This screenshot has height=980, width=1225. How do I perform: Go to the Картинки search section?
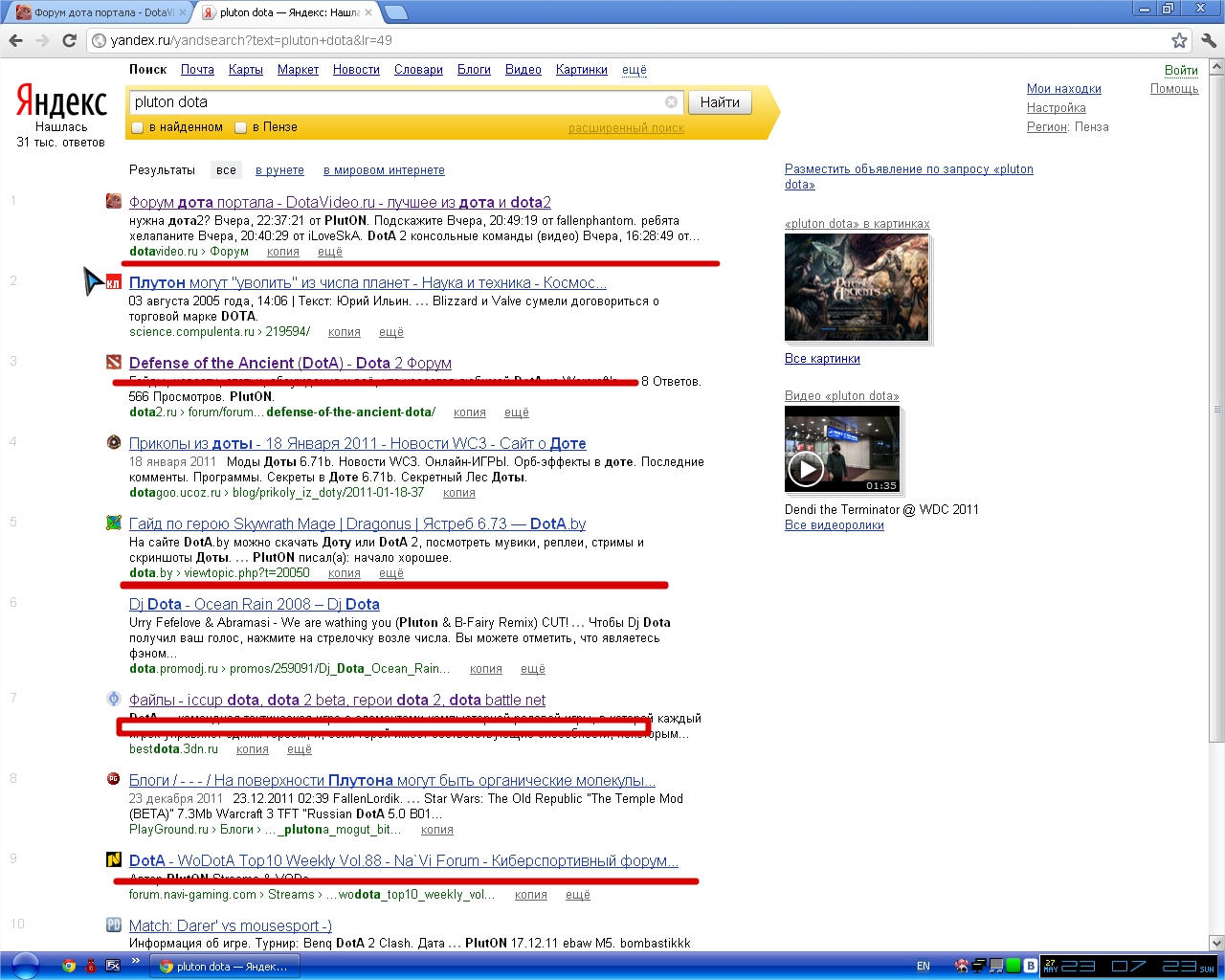(x=582, y=70)
